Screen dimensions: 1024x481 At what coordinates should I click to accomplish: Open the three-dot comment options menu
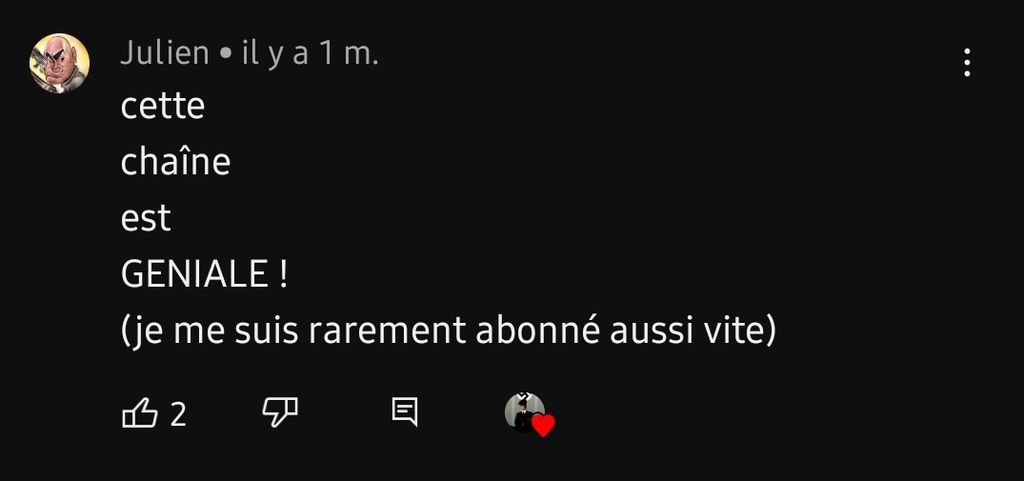(x=967, y=63)
